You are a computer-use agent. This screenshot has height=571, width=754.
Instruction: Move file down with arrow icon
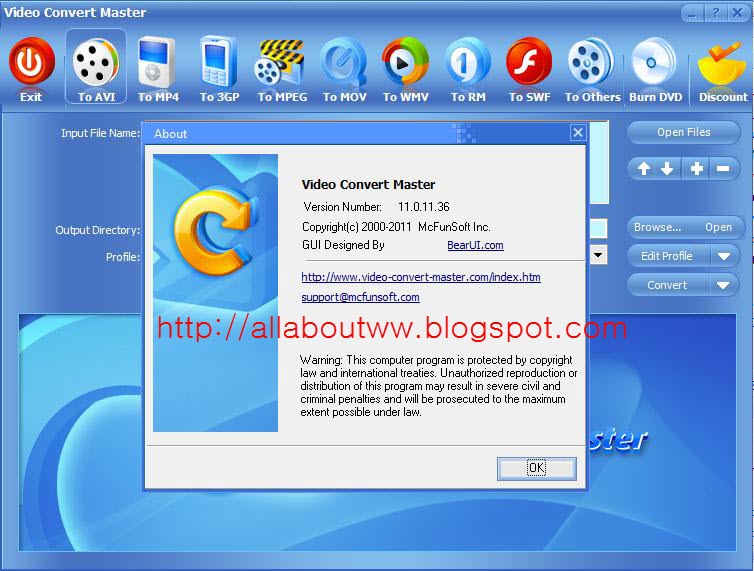click(667, 169)
